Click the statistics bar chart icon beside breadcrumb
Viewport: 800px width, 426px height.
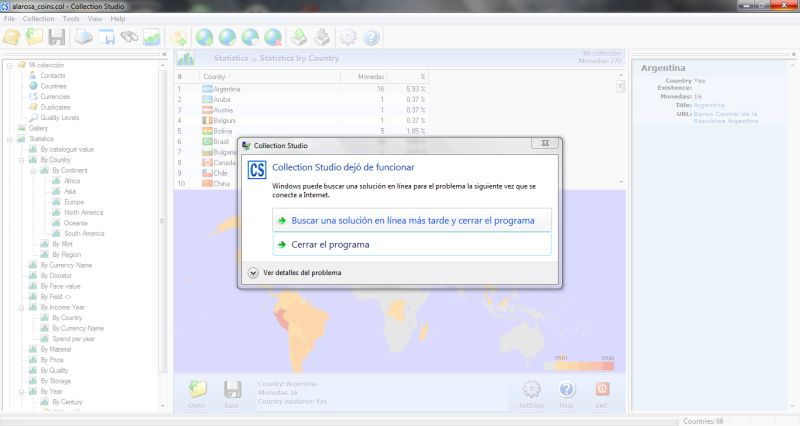pyautogui.click(x=186, y=59)
